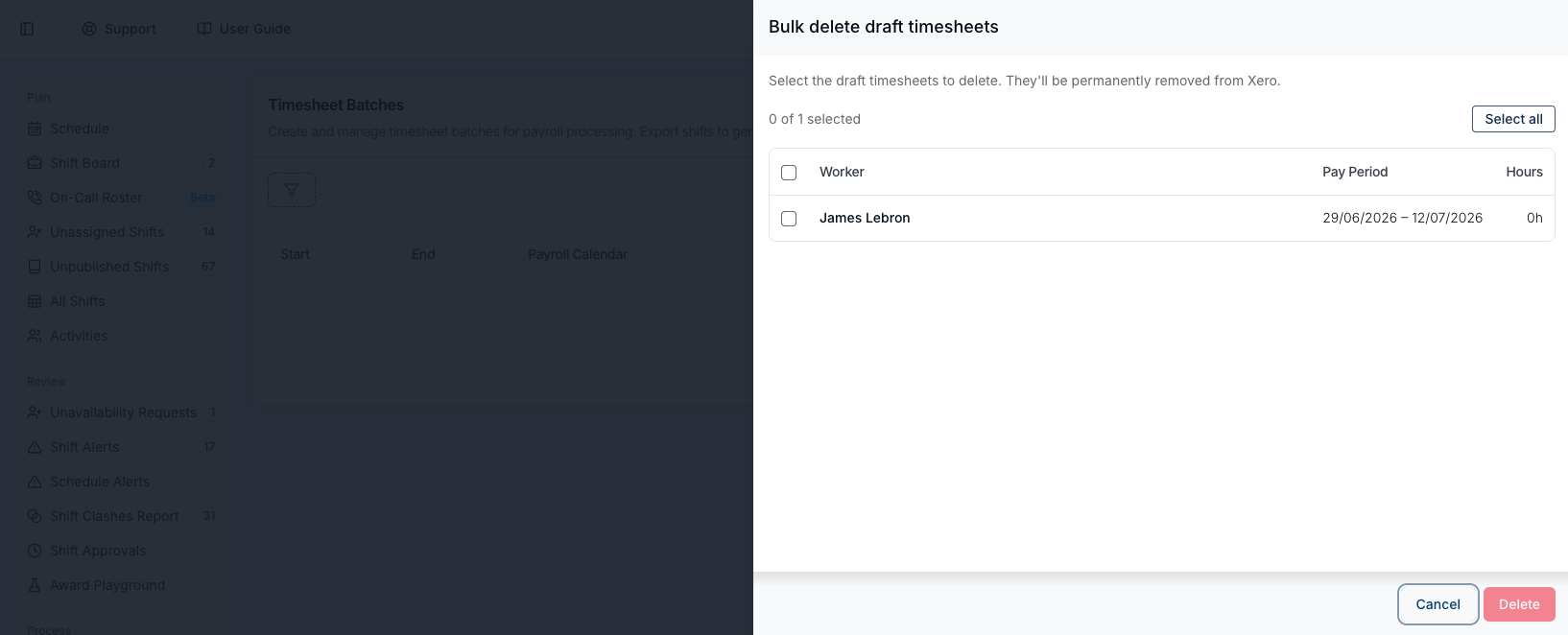Click the Timesheet Batches heading

pyautogui.click(x=336, y=105)
